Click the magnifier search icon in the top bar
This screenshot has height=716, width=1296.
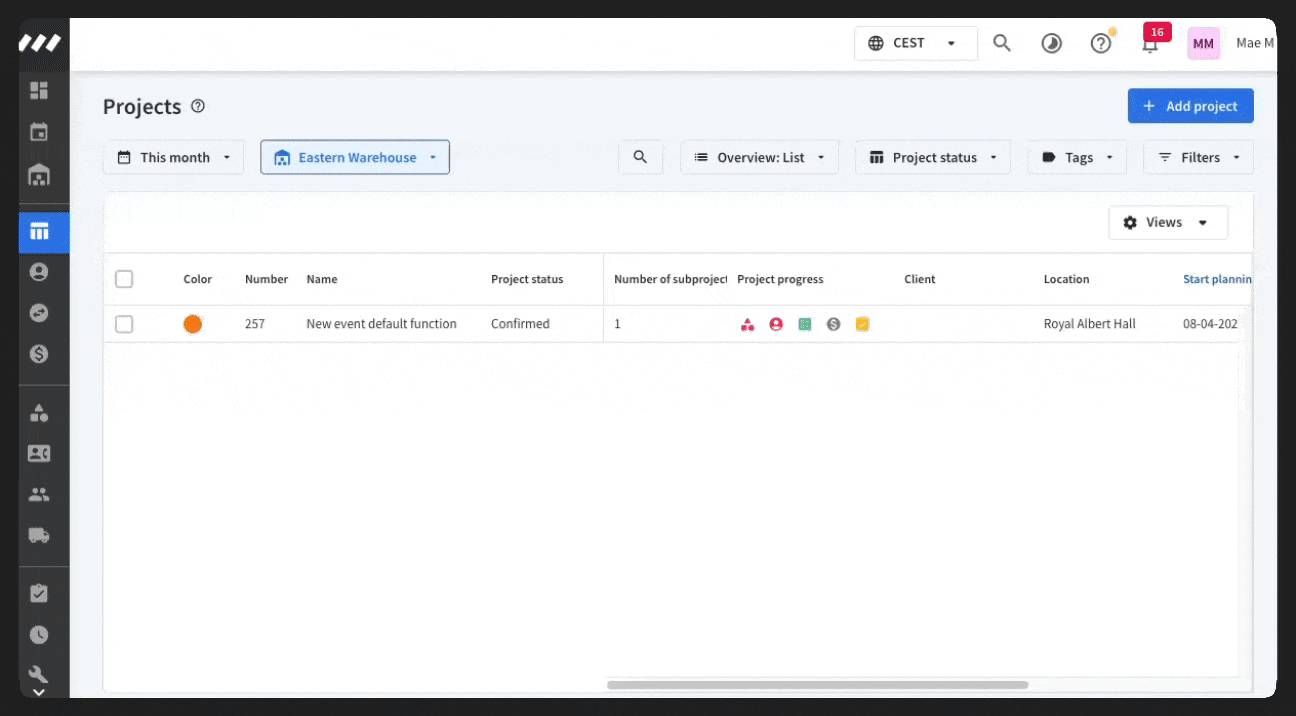coord(1002,43)
